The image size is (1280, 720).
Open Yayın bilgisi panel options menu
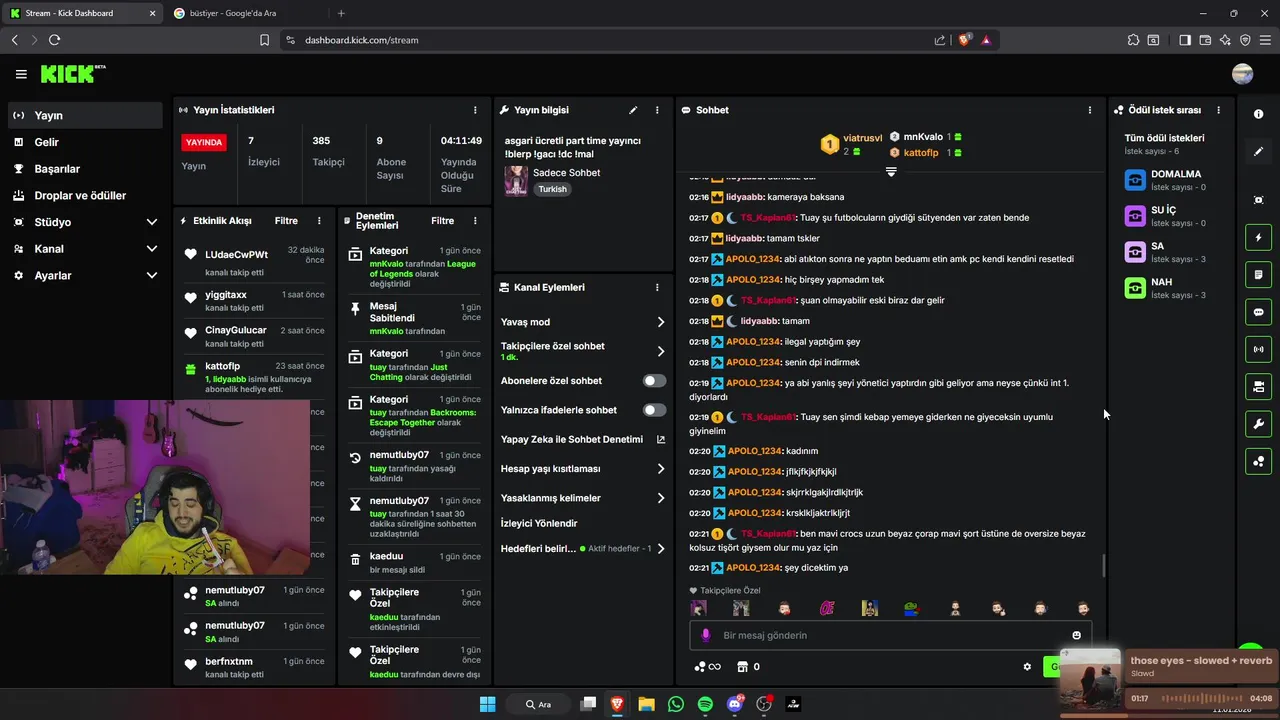657,110
